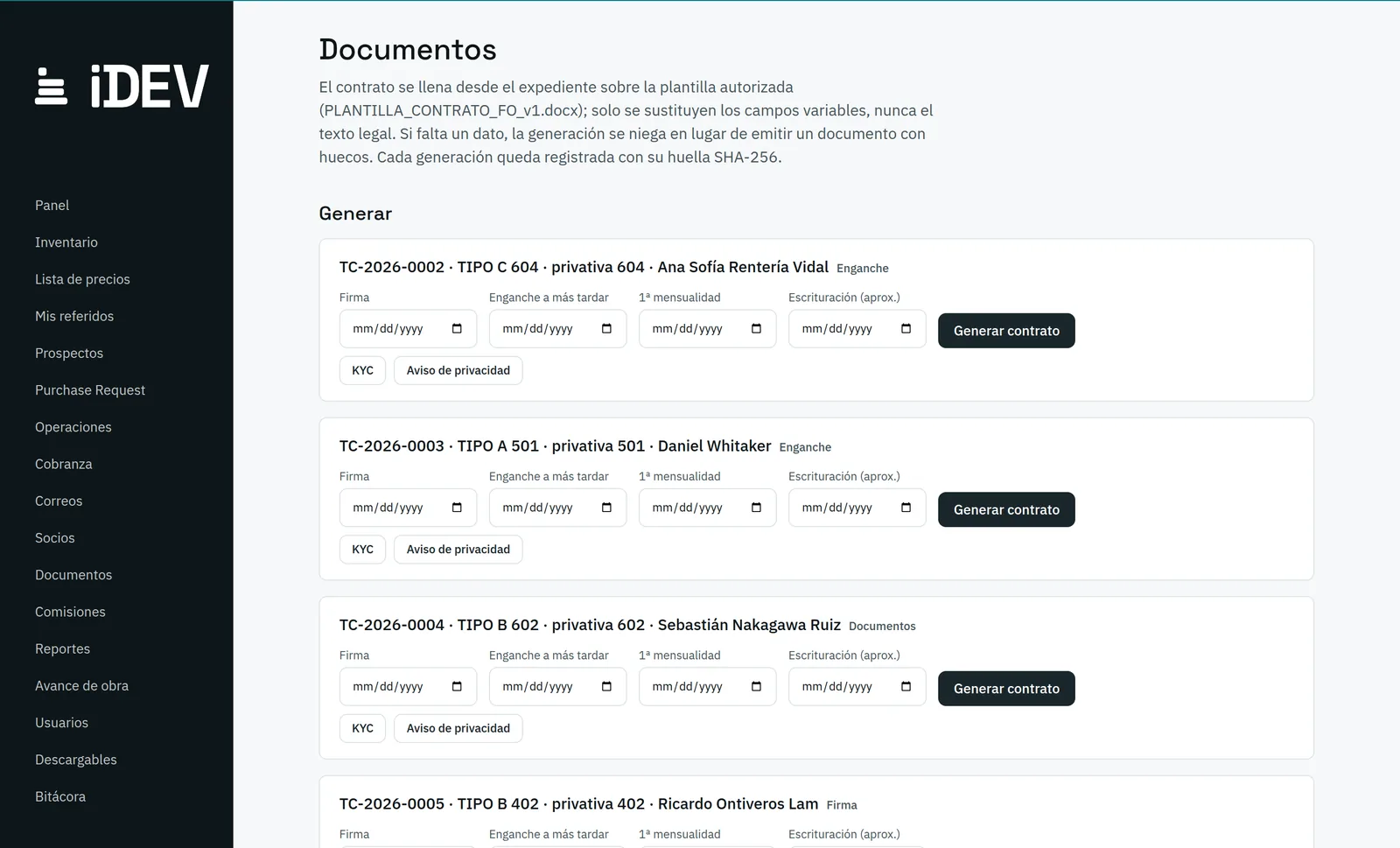
Task: Open Aviso de privacidad for TC-2026-0003
Action: tap(458, 550)
